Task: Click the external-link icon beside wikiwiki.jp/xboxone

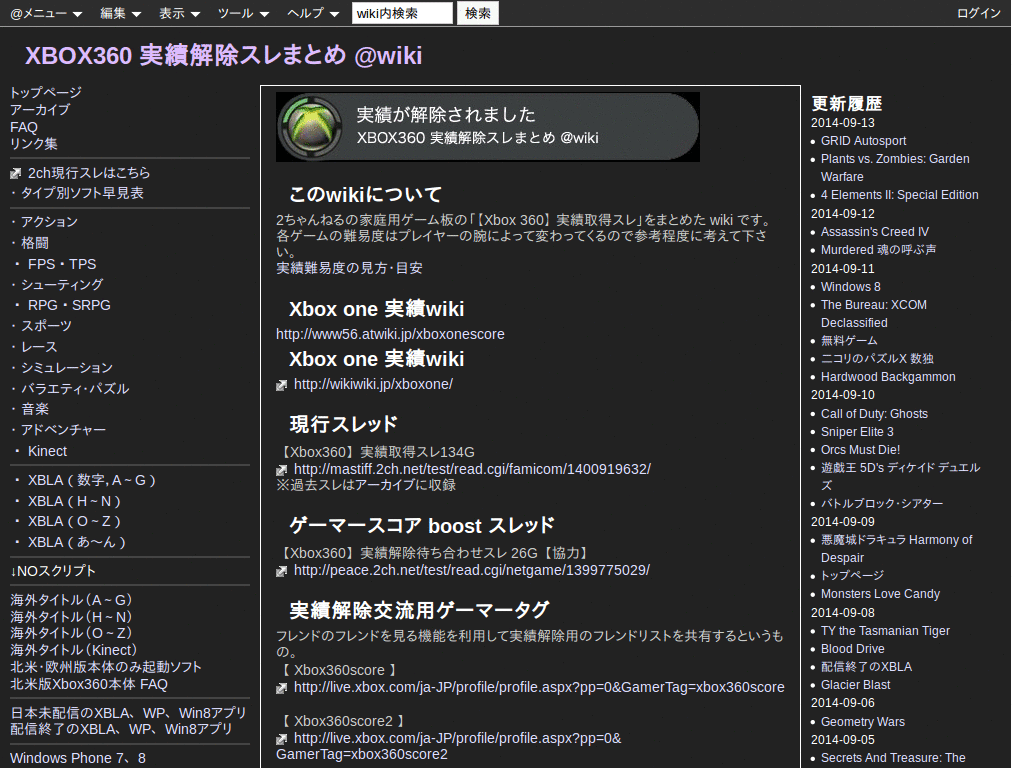Action: click(x=282, y=384)
